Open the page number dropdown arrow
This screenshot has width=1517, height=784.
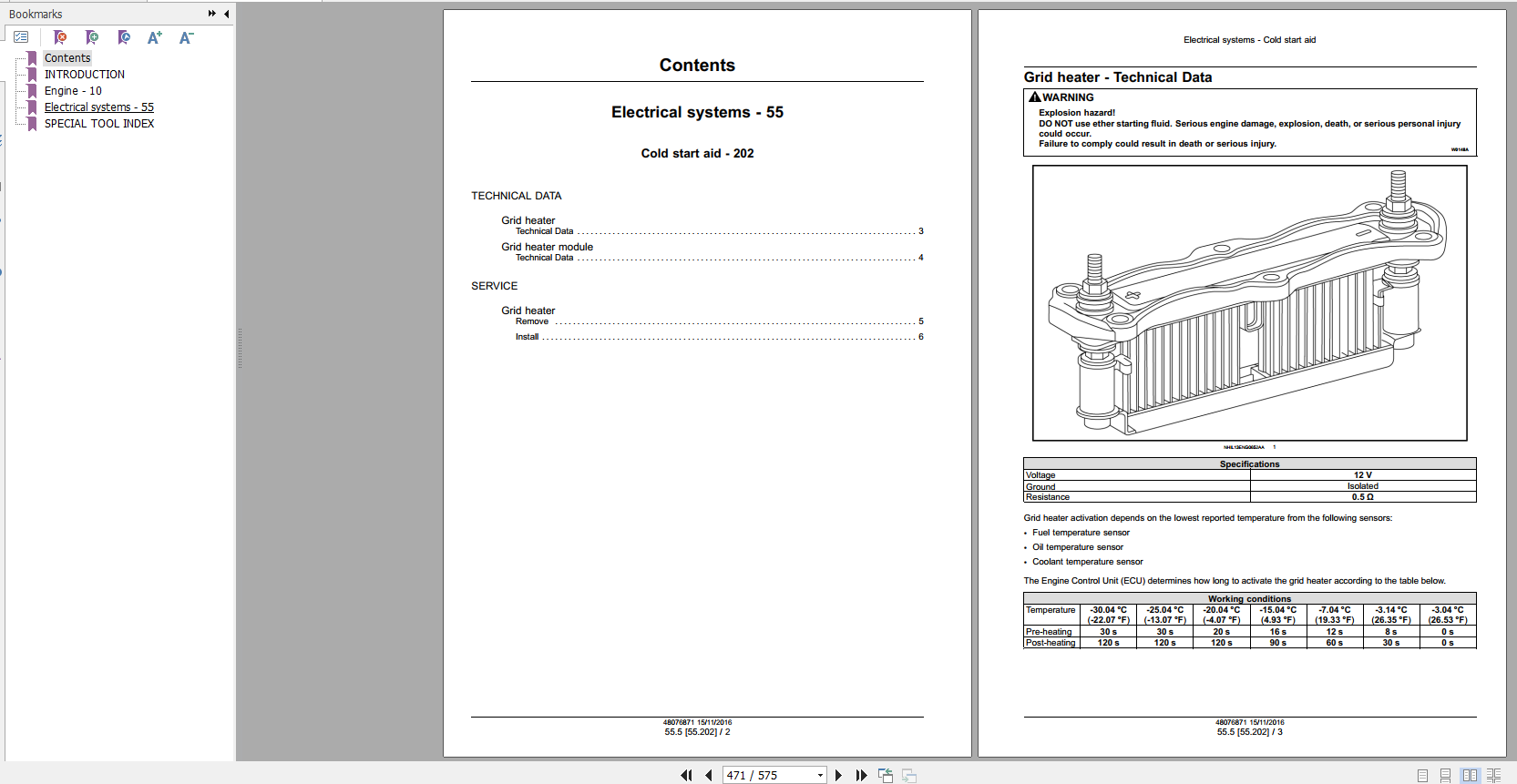(820, 775)
